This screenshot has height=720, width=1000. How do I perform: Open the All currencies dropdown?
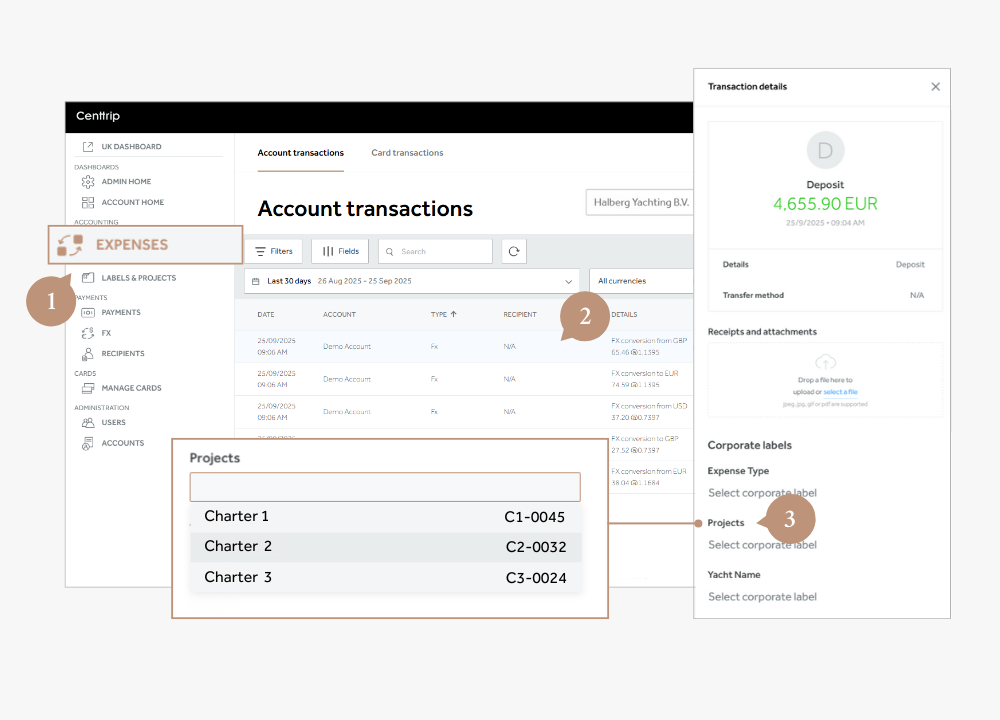point(640,282)
